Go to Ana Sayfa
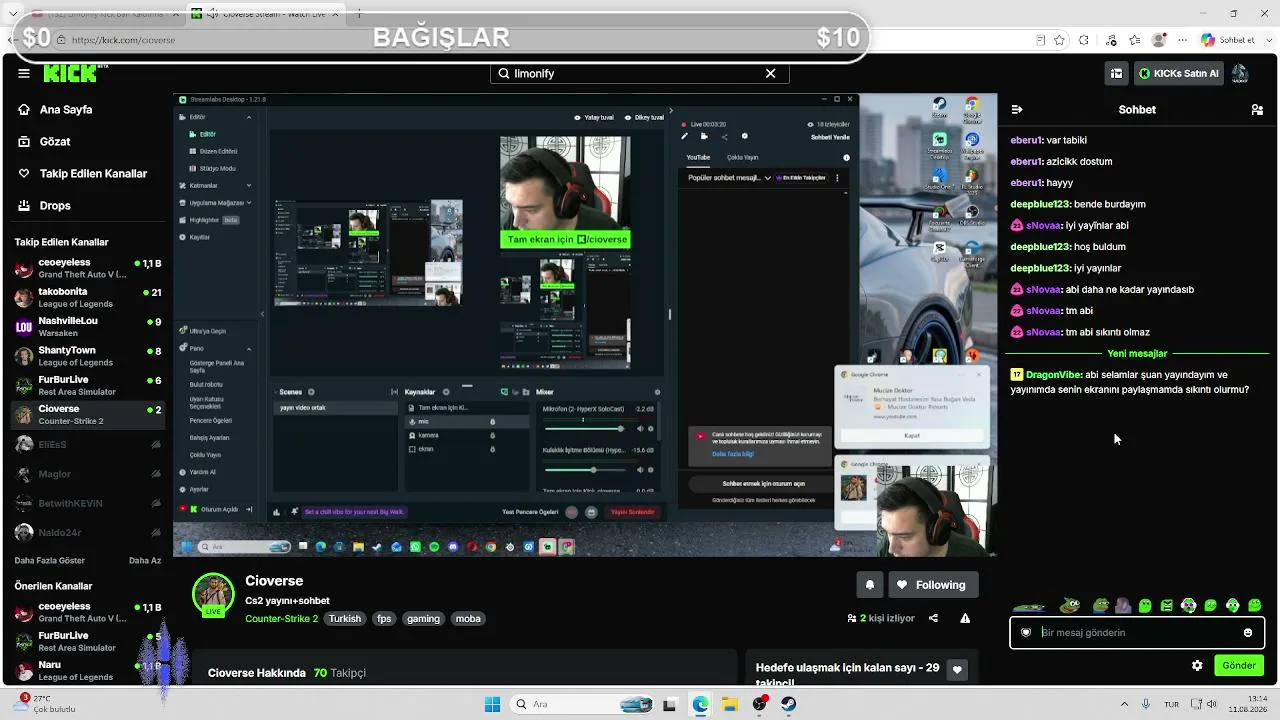This screenshot has height=720, width=1280. [66, 110]
